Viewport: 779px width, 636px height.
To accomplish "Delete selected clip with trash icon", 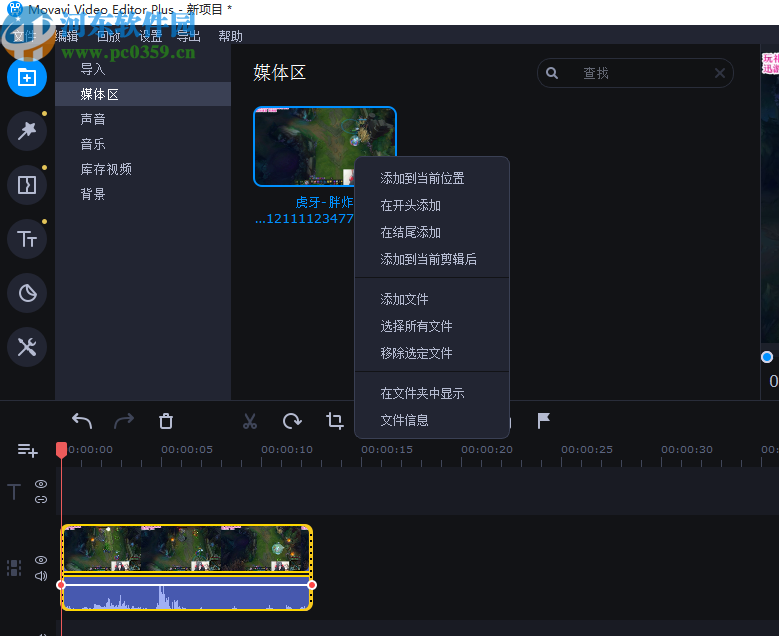I will click(x=166, y=421).
